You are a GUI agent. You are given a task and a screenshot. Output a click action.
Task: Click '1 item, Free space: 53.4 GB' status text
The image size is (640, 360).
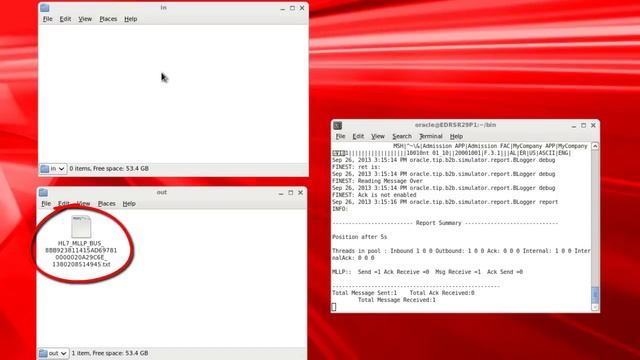pyautogui.click(x=110, y=353)
